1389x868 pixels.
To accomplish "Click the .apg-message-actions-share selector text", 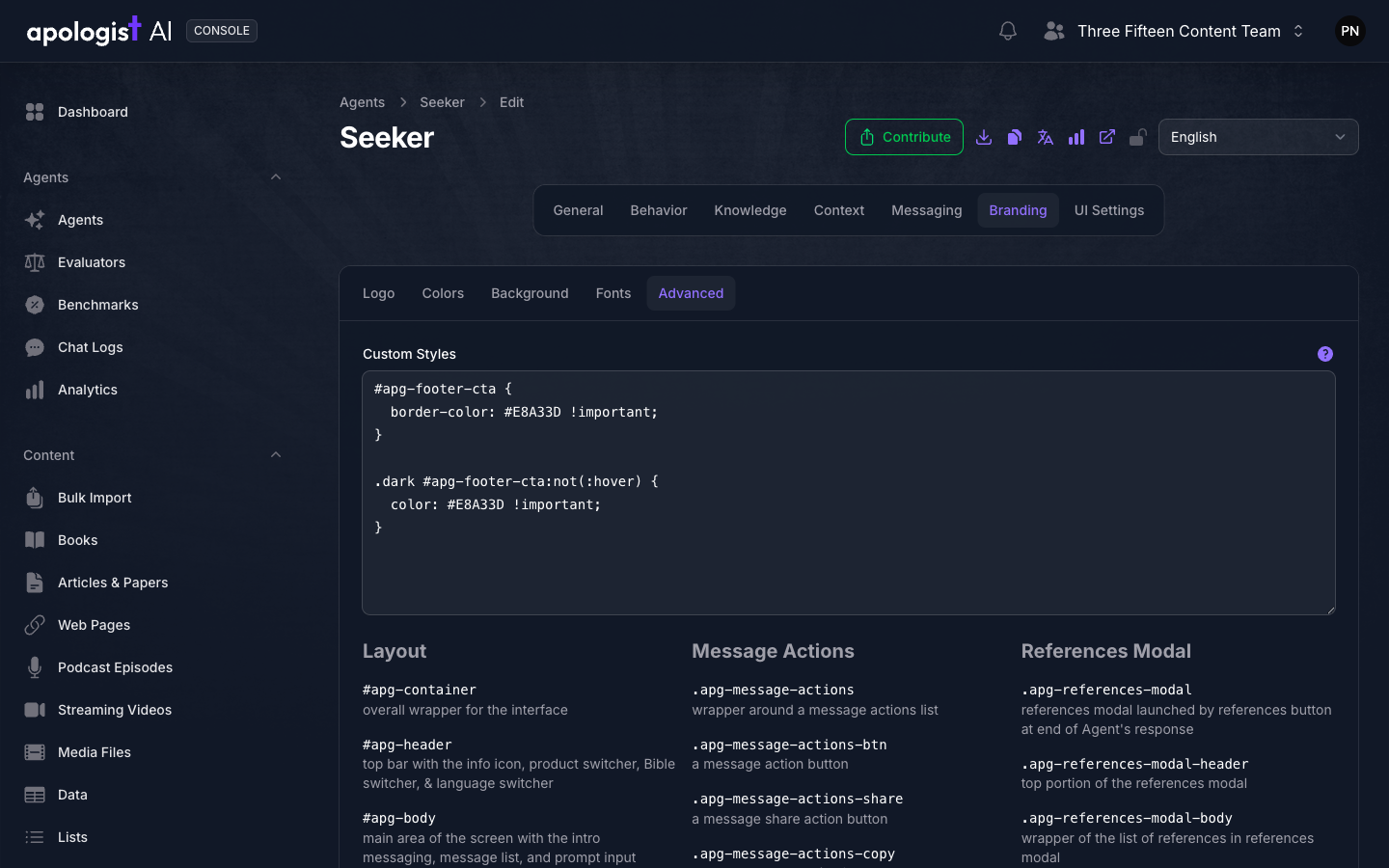I will tap(798, 799).
